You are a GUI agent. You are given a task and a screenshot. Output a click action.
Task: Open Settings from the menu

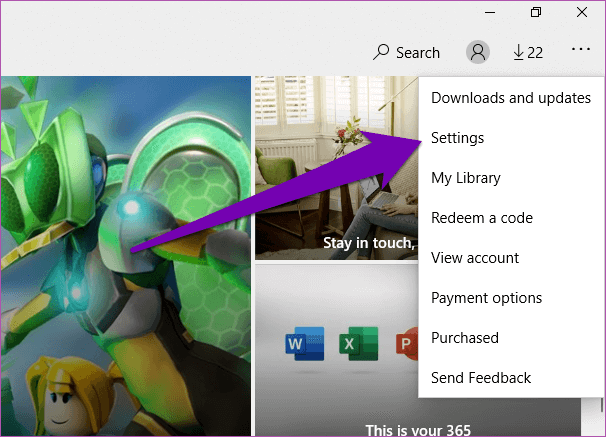(x=511, y=138)
